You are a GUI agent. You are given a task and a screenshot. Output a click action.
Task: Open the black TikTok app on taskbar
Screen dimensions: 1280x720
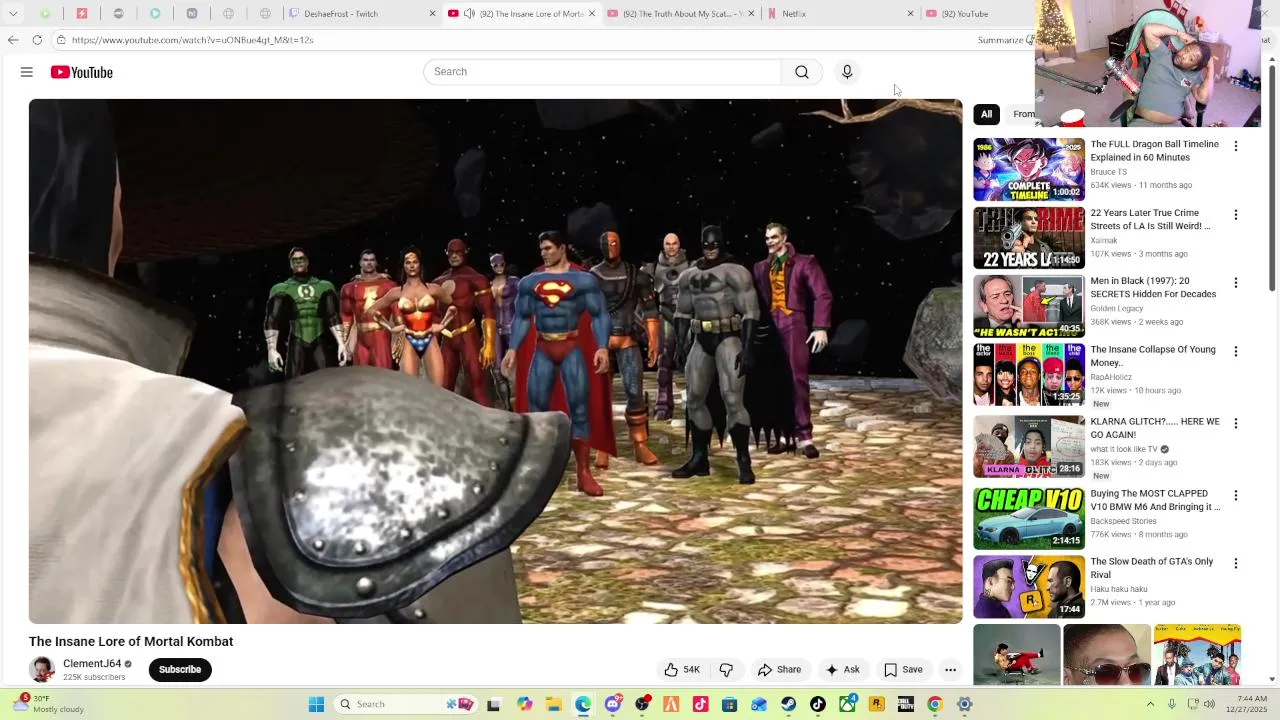(818, 704)
